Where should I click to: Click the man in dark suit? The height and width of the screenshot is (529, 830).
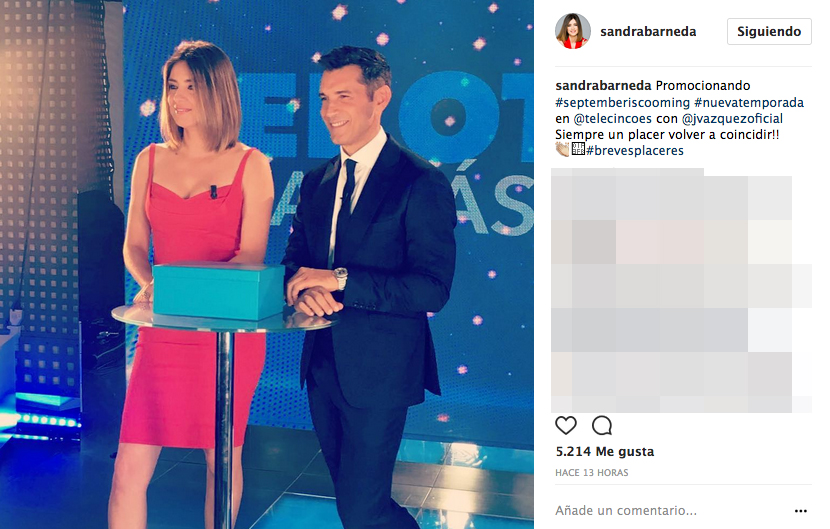tap(371, 275)
